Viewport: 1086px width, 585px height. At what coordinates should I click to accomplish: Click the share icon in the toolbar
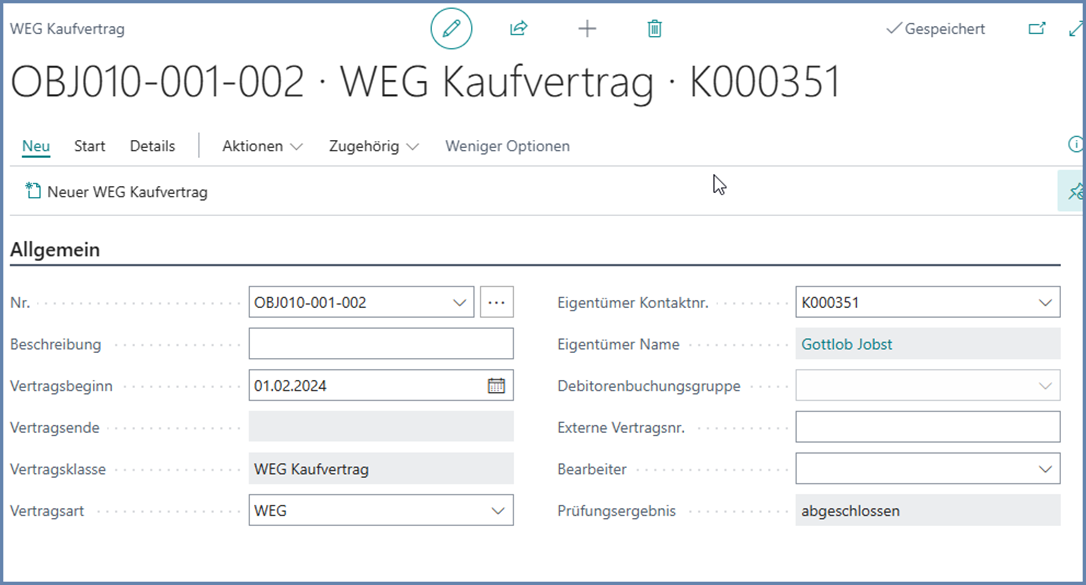click(518, 28)
